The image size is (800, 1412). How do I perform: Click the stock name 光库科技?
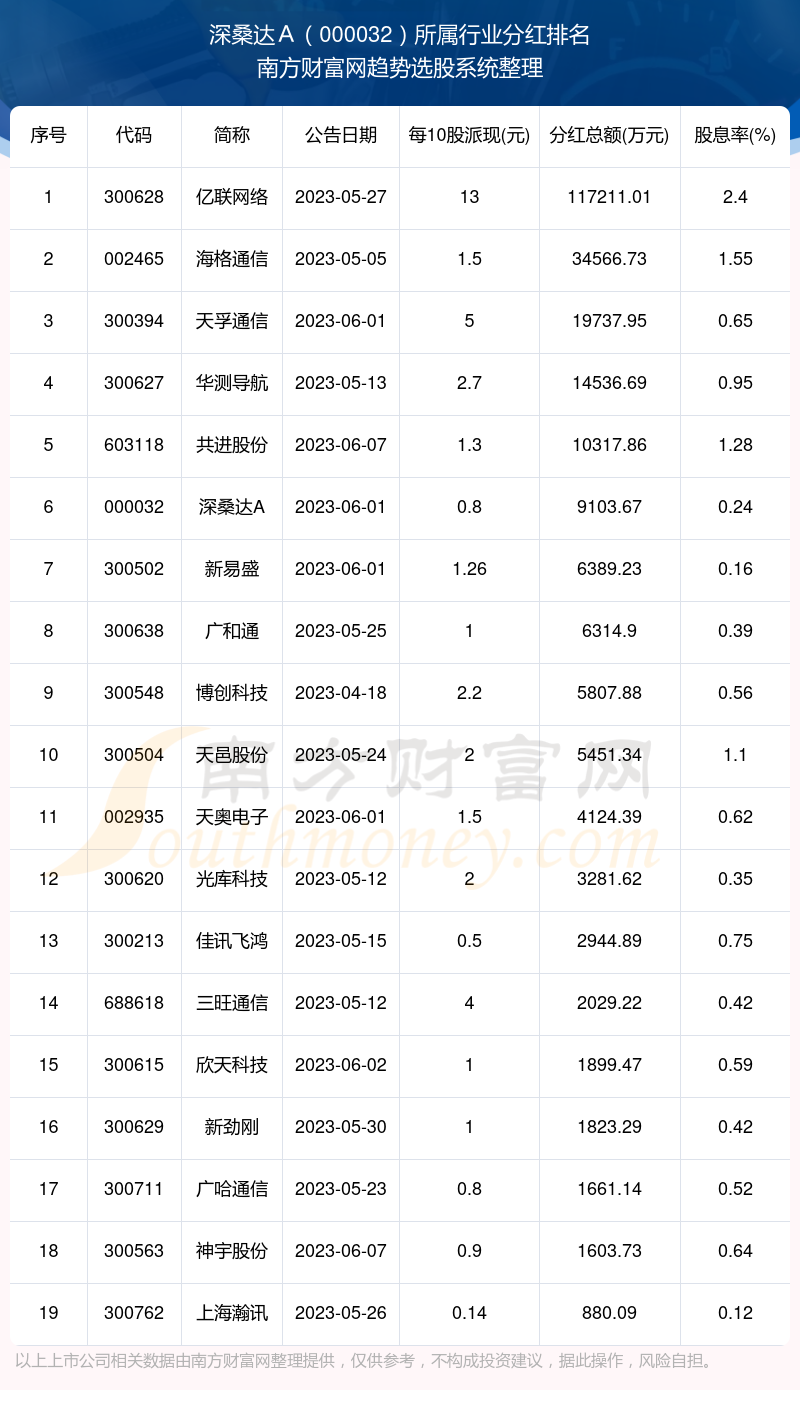[232, 879]
